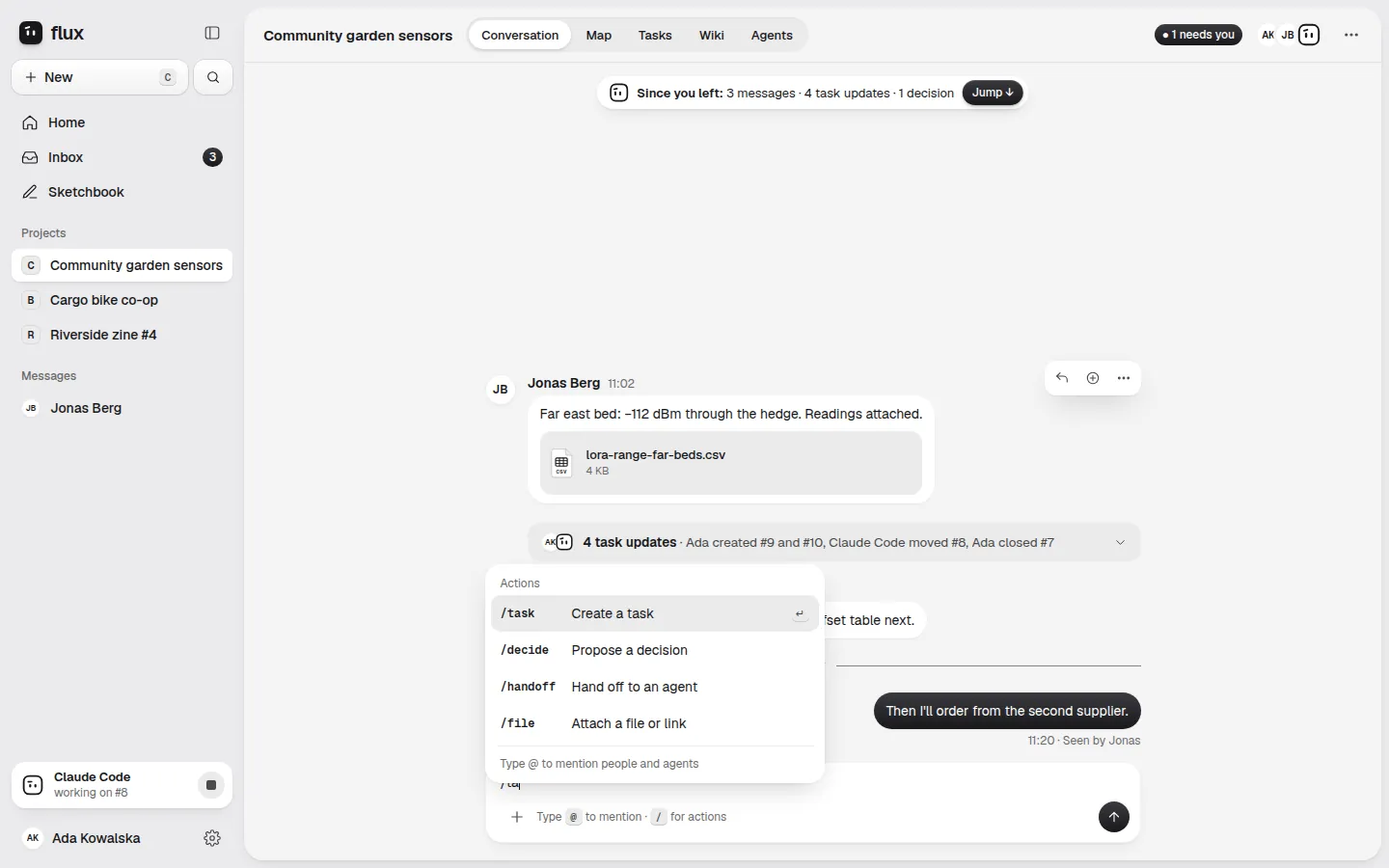Image resolution: width=1389 pixels, height=868 pixels.
Task: Choose /task Create a task
Action: point(655,613)
